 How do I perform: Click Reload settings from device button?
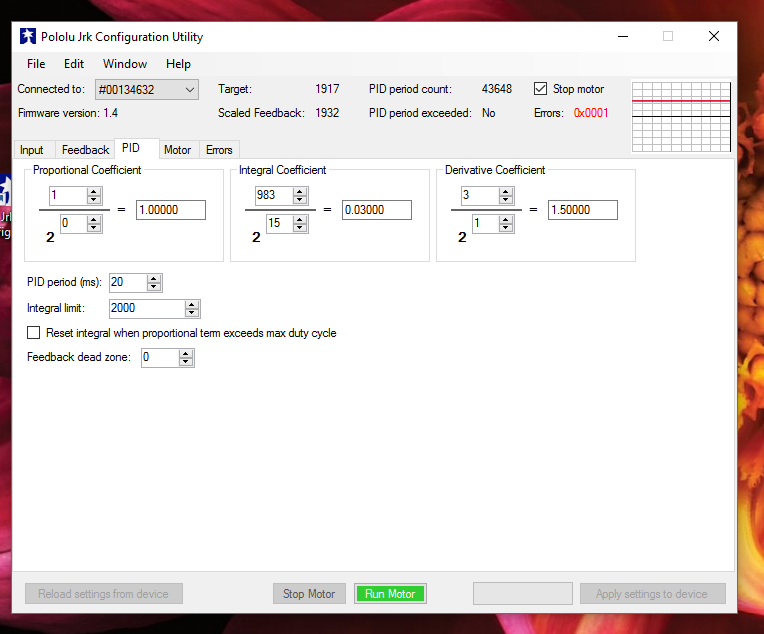[x=104, y=594]
